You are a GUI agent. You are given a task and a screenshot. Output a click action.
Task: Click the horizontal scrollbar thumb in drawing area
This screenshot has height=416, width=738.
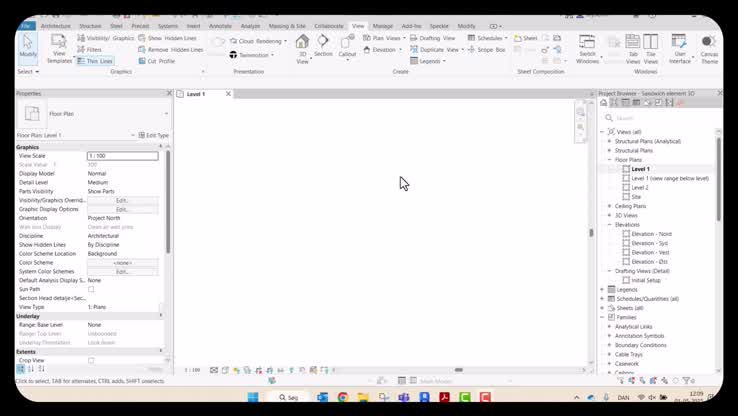[x=458, y=370]
